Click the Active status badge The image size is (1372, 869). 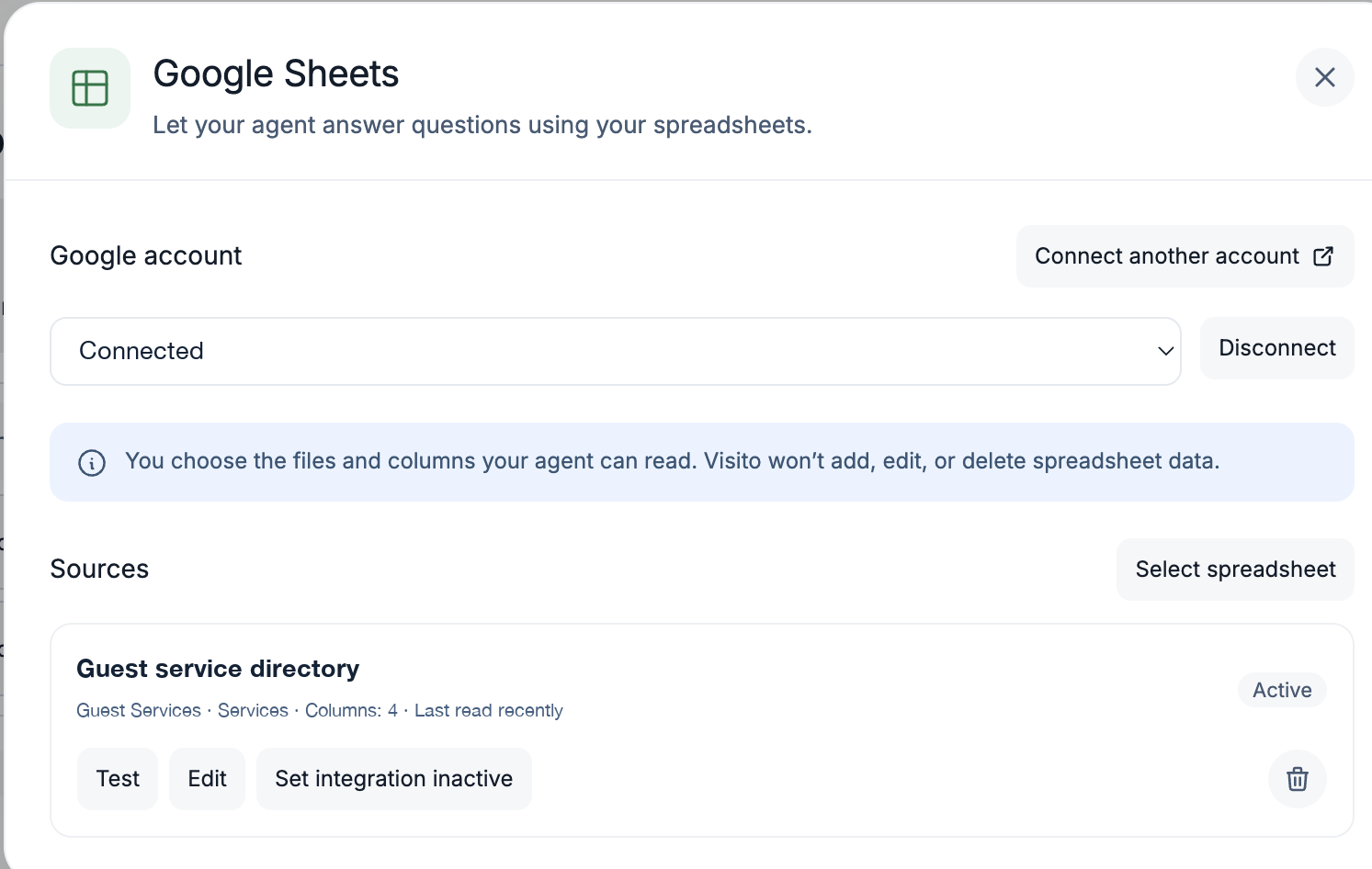tap(1282, 690)
